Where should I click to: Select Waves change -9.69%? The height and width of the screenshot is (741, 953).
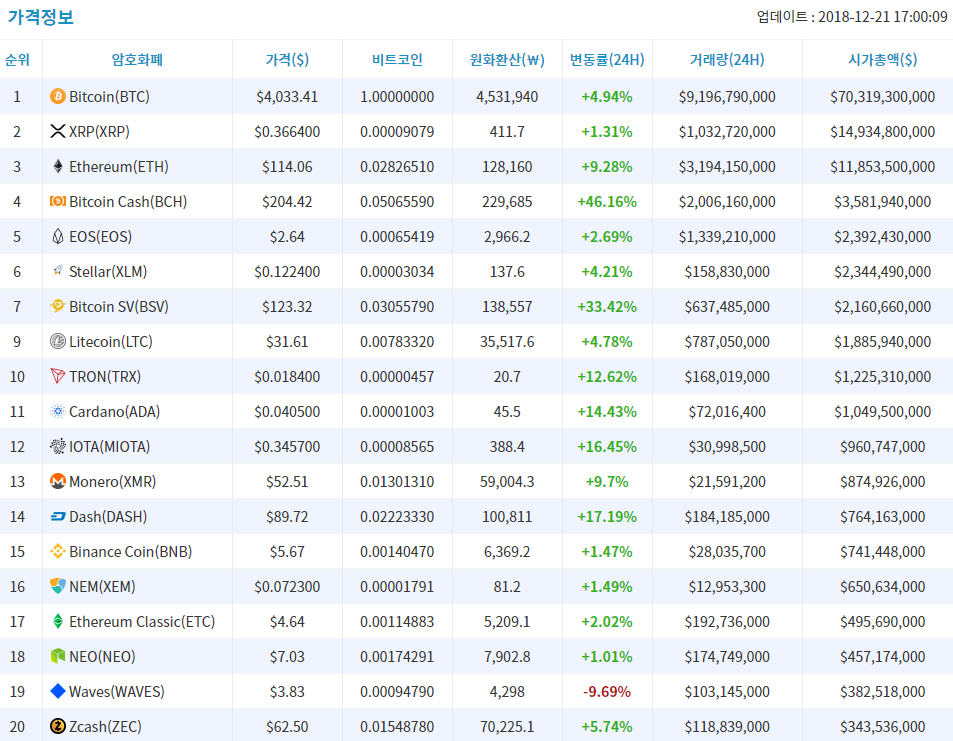pyautogui.click(x=607, y=692)
